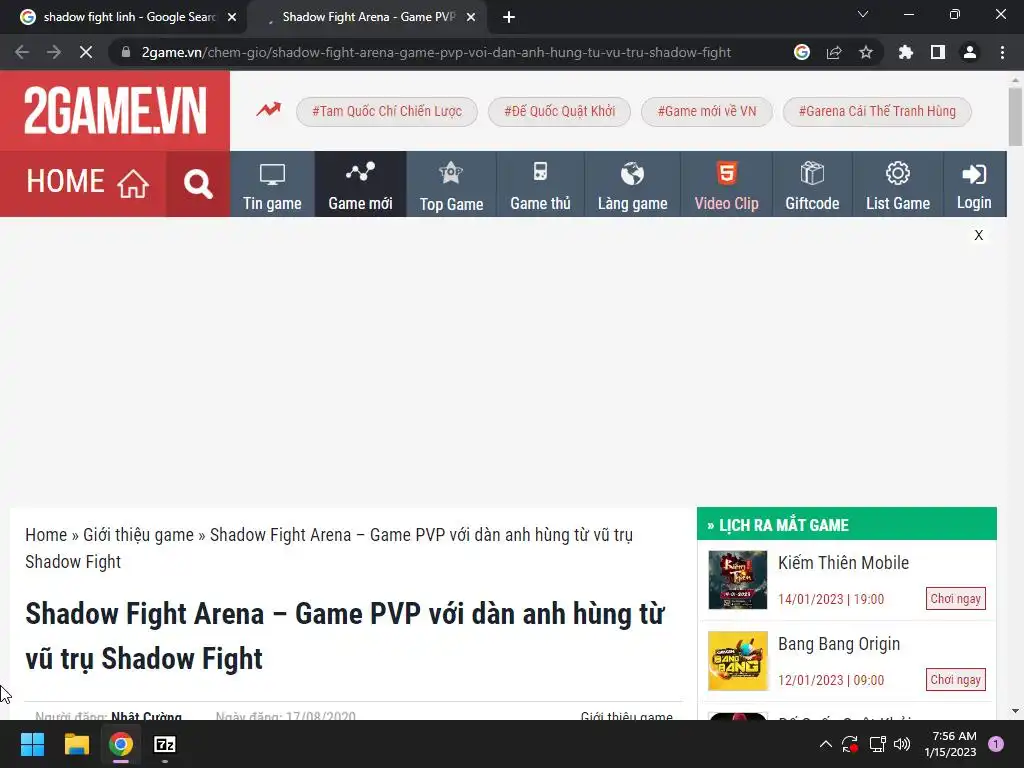Bookmark this page with star
The image size is (1024, 768).
pyautogui.click(x=866, y=52)
